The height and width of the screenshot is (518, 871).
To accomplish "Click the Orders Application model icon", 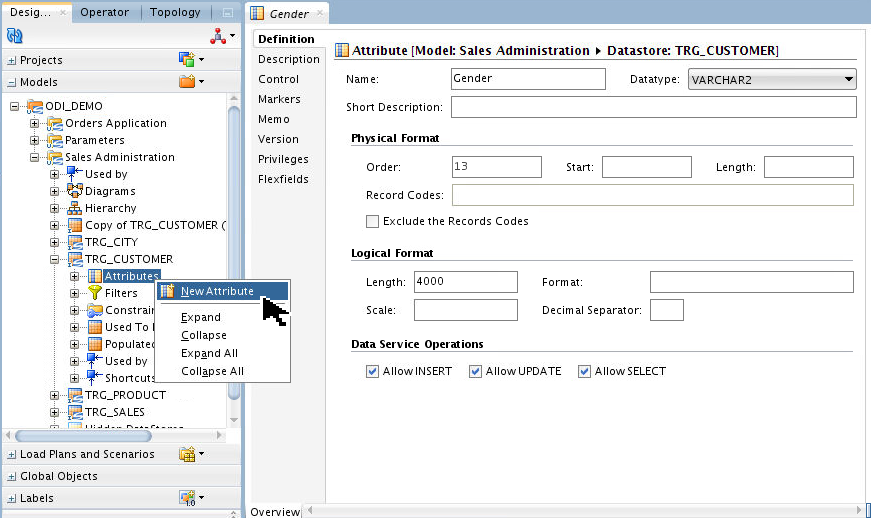I will (x=54, y=123).
